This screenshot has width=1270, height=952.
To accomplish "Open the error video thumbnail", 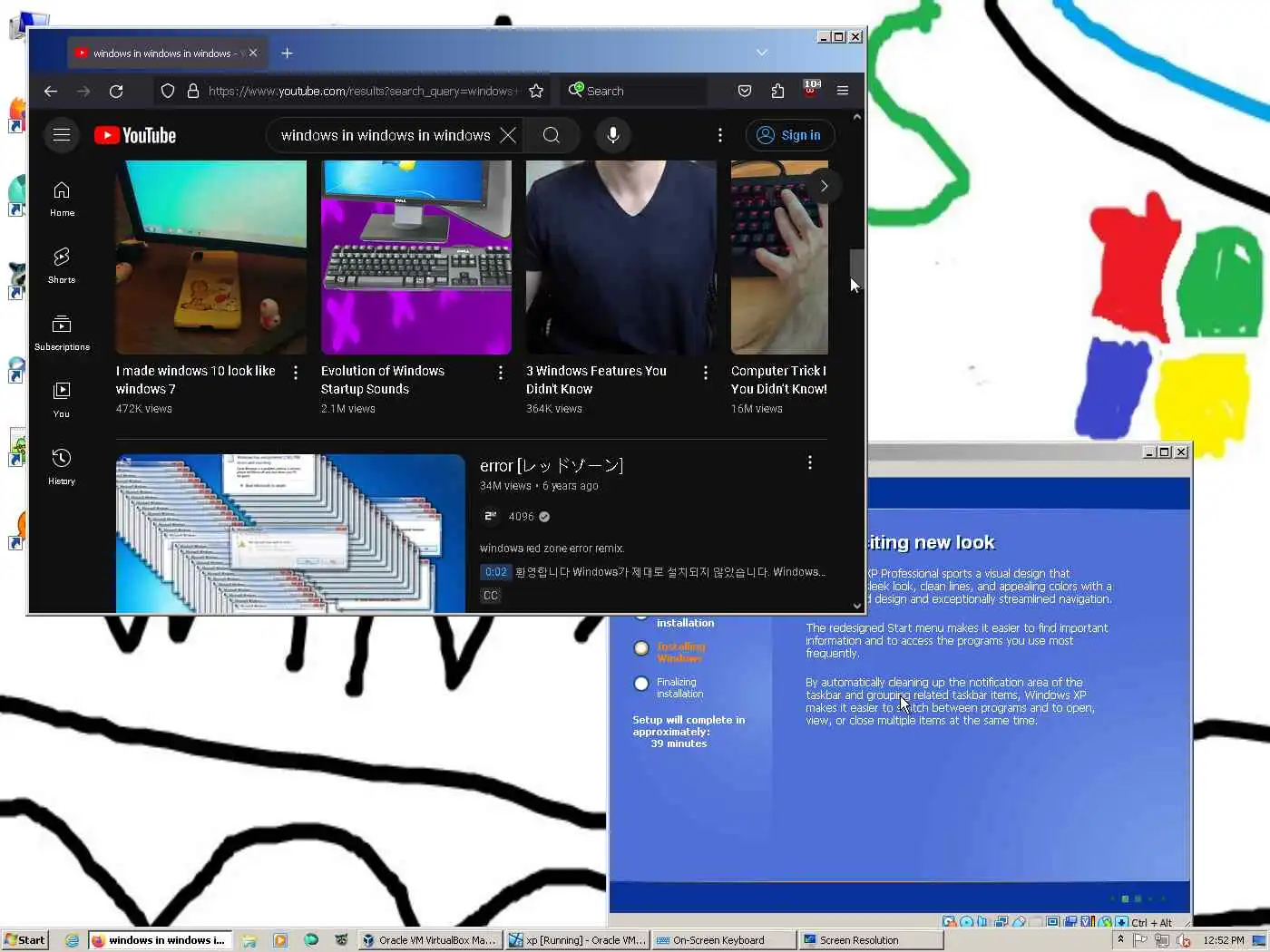I will (290, 533).
